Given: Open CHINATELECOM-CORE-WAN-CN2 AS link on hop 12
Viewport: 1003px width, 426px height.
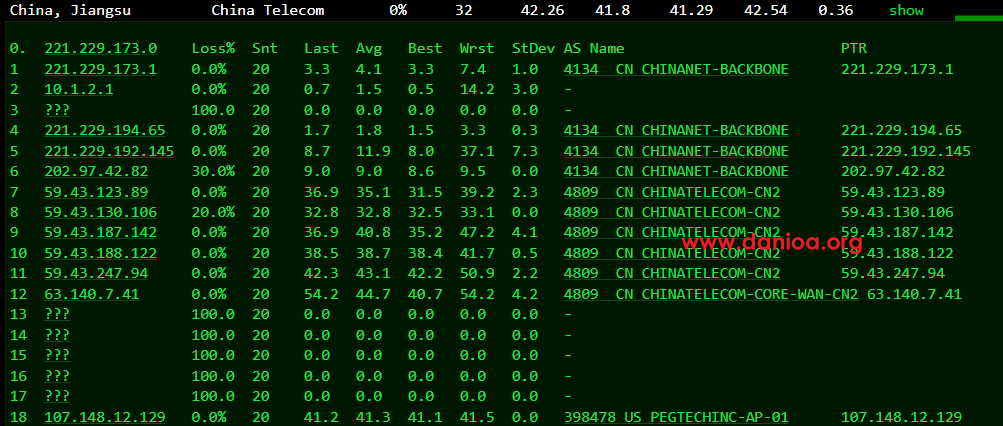Looking at the screenshot, I should point(711,294).
